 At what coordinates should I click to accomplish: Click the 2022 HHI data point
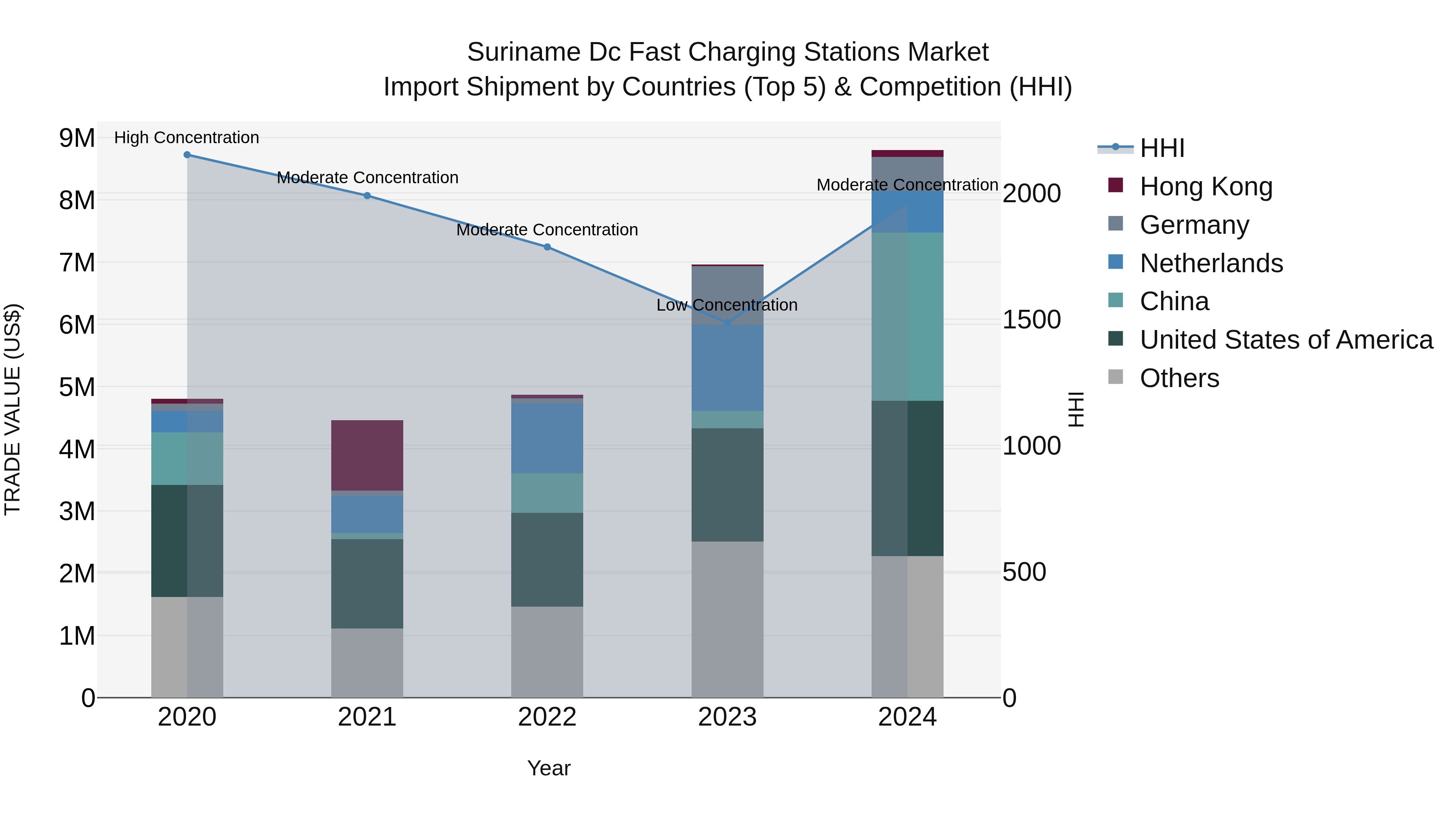pyautogui.click(x=547, y=247)
